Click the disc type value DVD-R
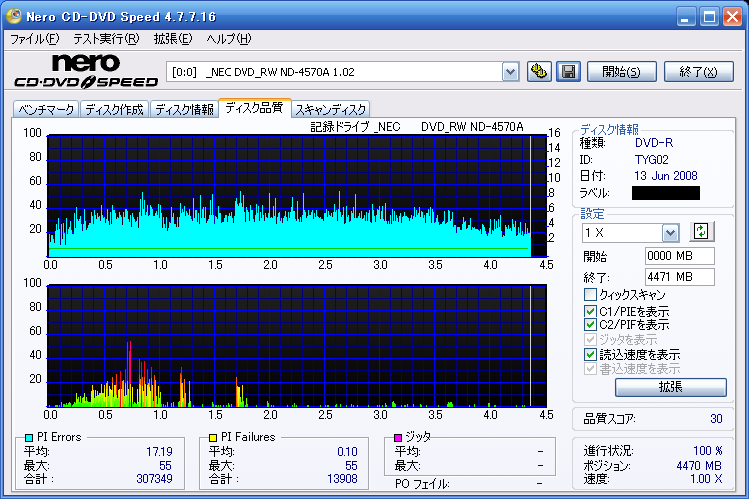The width and height of the screenshot is (749, 499). pyautogui.click(x=654, y=143)
